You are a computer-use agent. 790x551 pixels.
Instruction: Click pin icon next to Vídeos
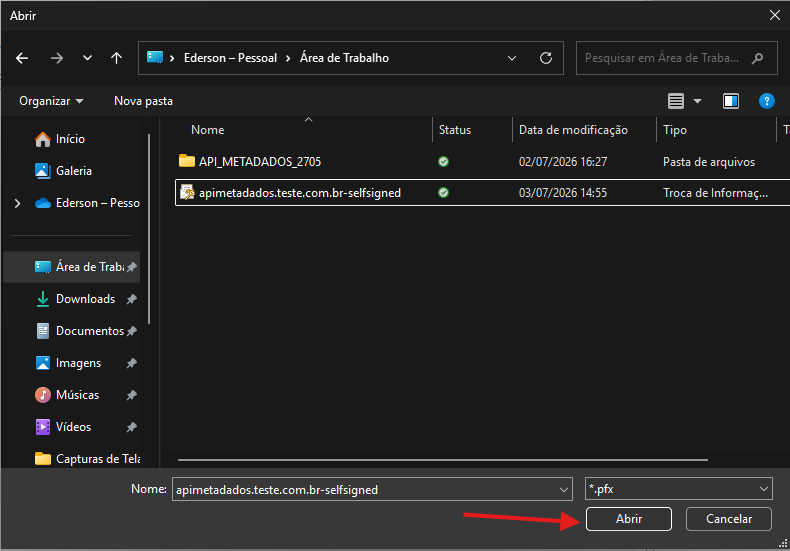tap(131, 427)
